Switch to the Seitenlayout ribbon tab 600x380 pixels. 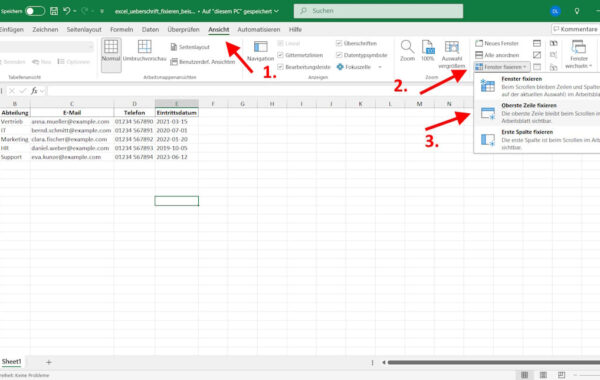tap(84, 29)
